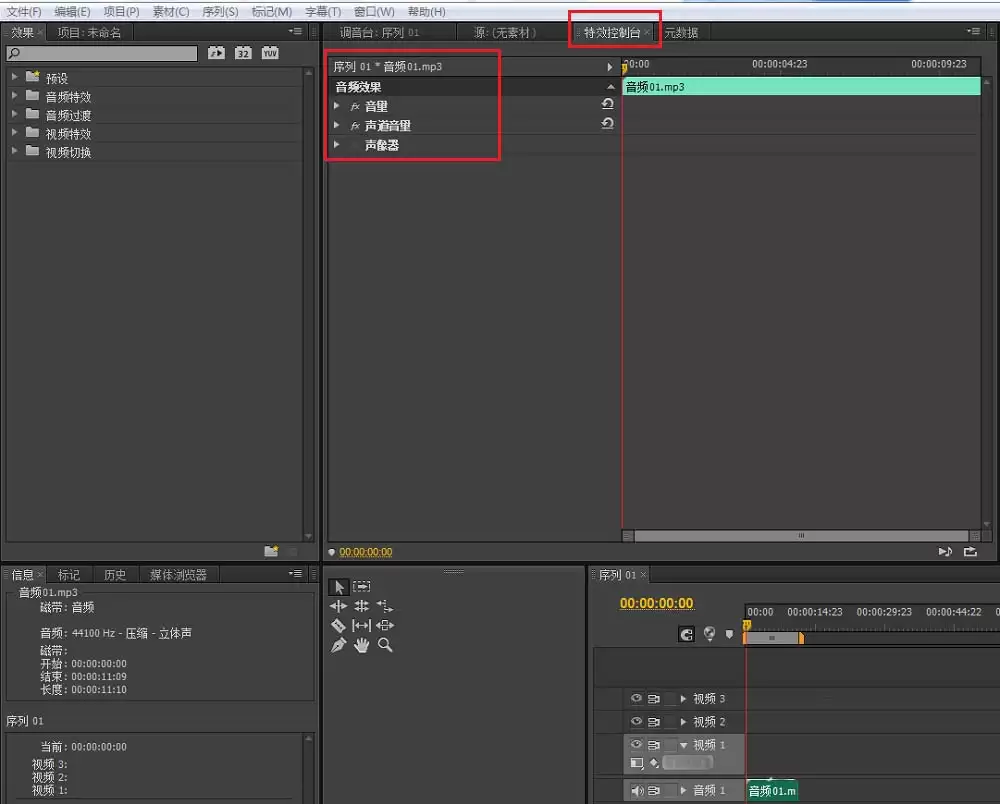
Task: Select the Ripple Edit tool
Action: tap(338, 606)
